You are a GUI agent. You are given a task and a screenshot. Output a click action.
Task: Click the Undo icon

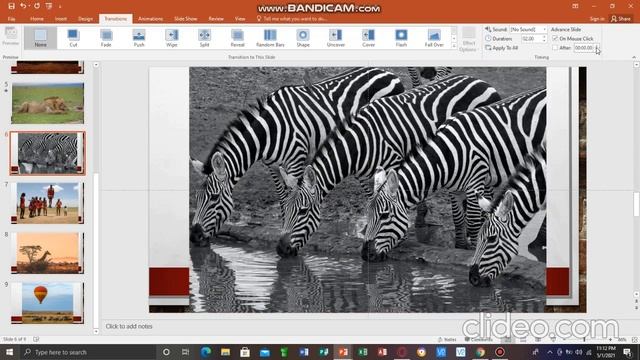23,6
